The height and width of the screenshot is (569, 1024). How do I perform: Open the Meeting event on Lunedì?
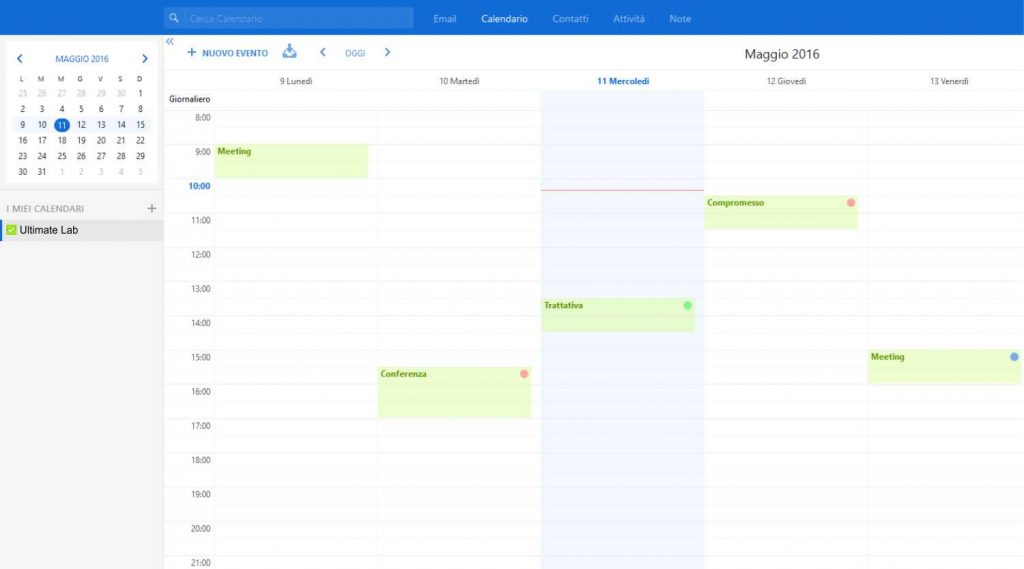291,161
